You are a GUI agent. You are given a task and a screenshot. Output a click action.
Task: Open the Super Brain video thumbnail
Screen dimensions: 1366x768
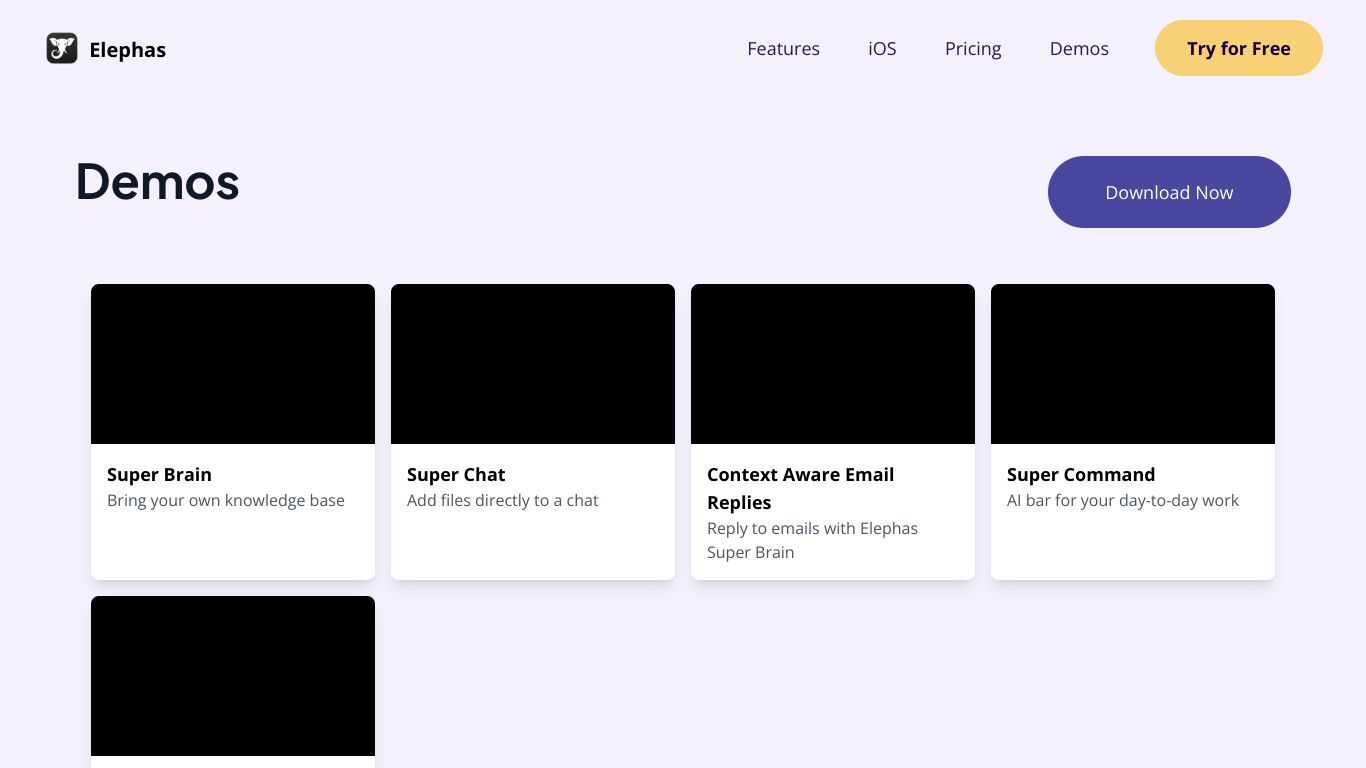(x=233, y=364)
